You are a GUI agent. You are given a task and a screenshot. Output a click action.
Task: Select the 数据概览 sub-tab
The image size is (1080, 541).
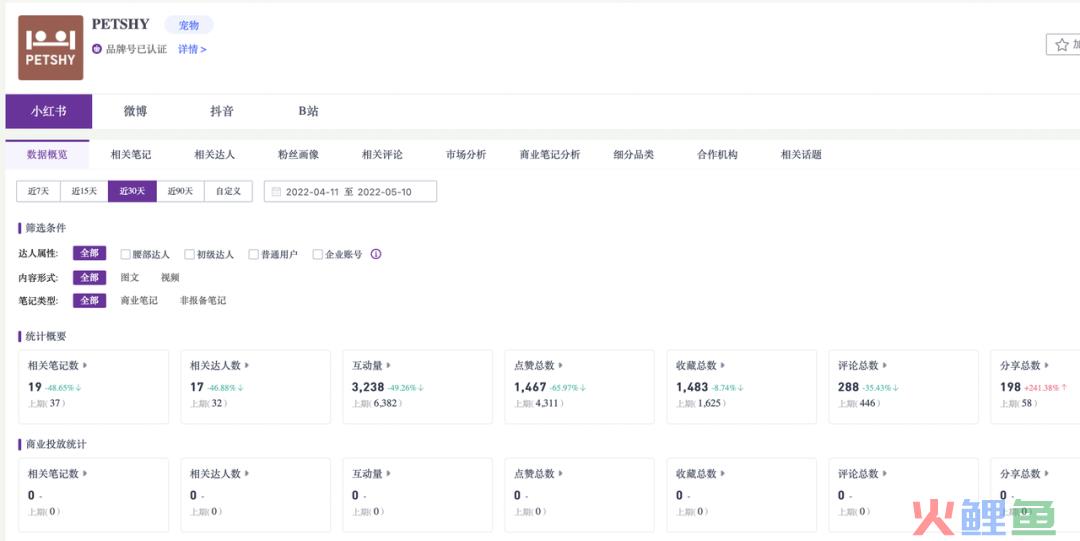(x=48, y=154)
